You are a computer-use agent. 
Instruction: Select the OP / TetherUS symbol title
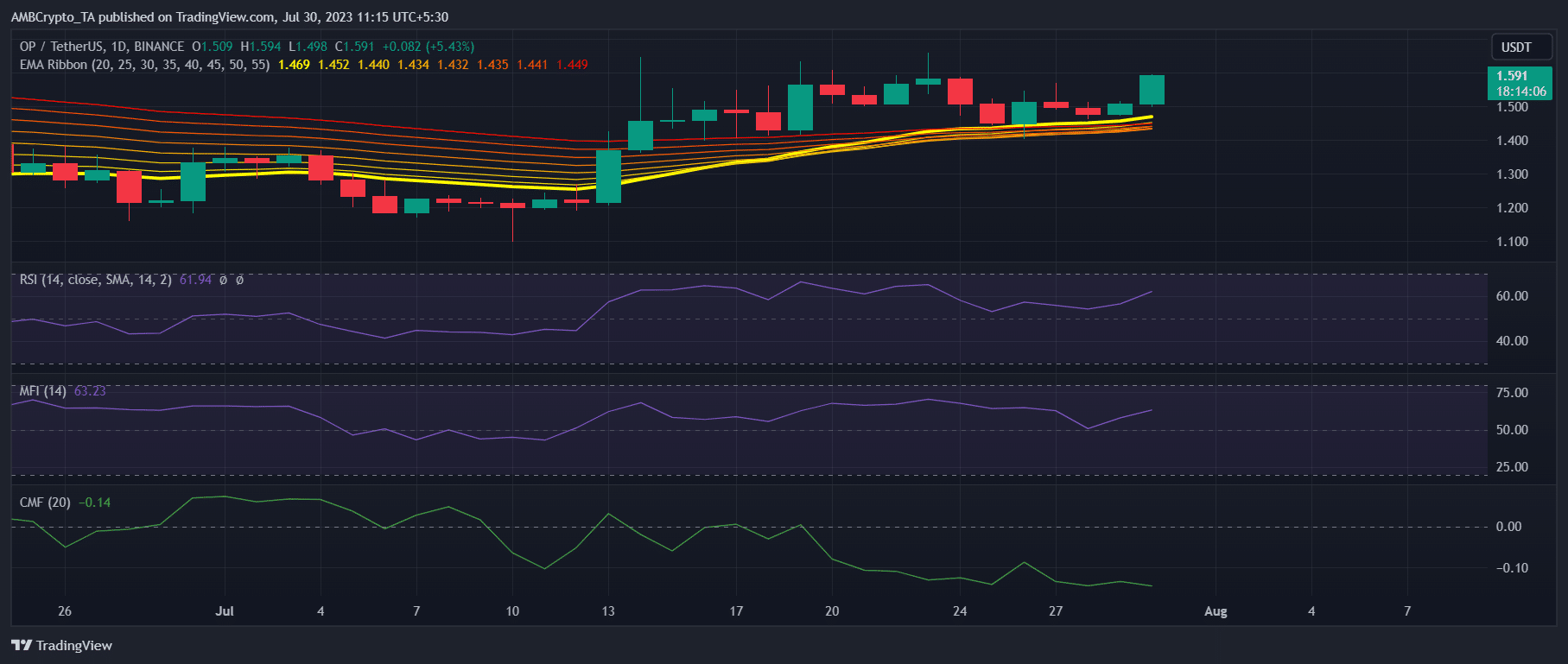pyautogui.click(x=102, y=47)
